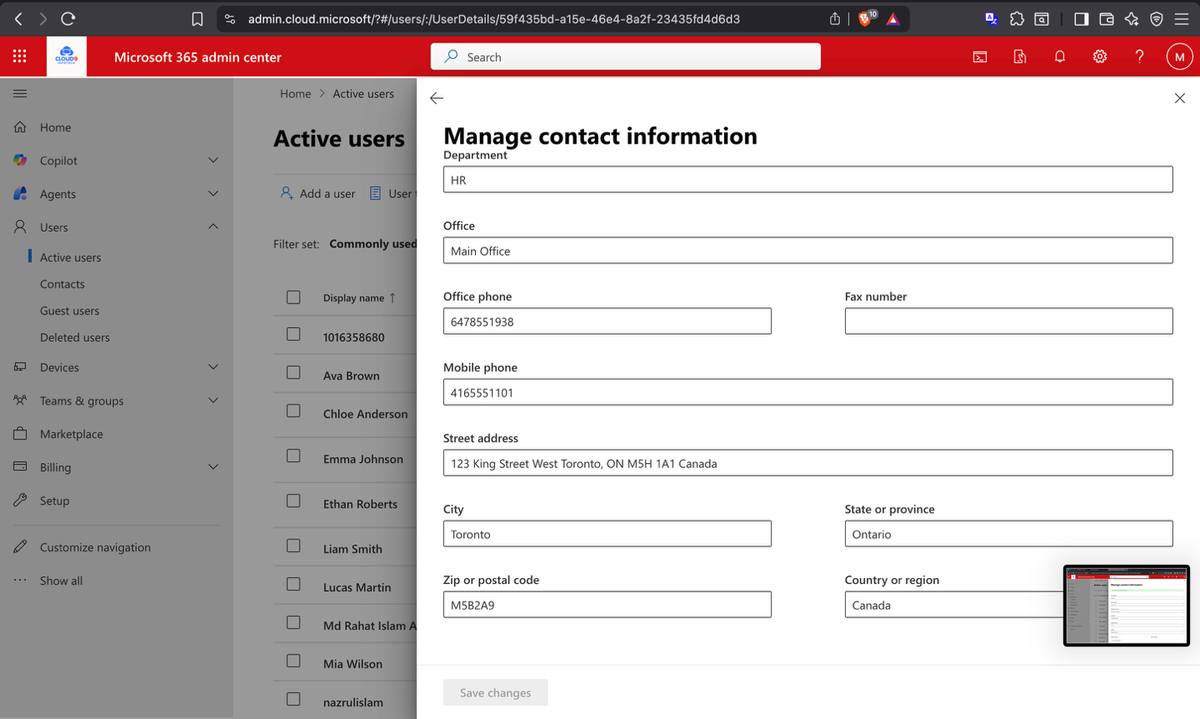Select the Ava Brown checkbox
The width and height of the screenshot is (1200, 719).
tap(293, 372)
